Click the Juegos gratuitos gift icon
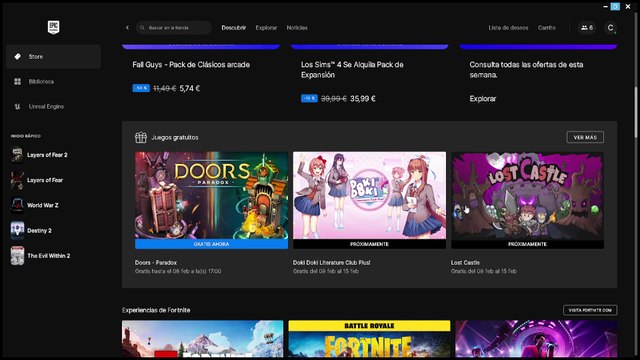Viewport: 640px width, 360px height. point(141,138)
